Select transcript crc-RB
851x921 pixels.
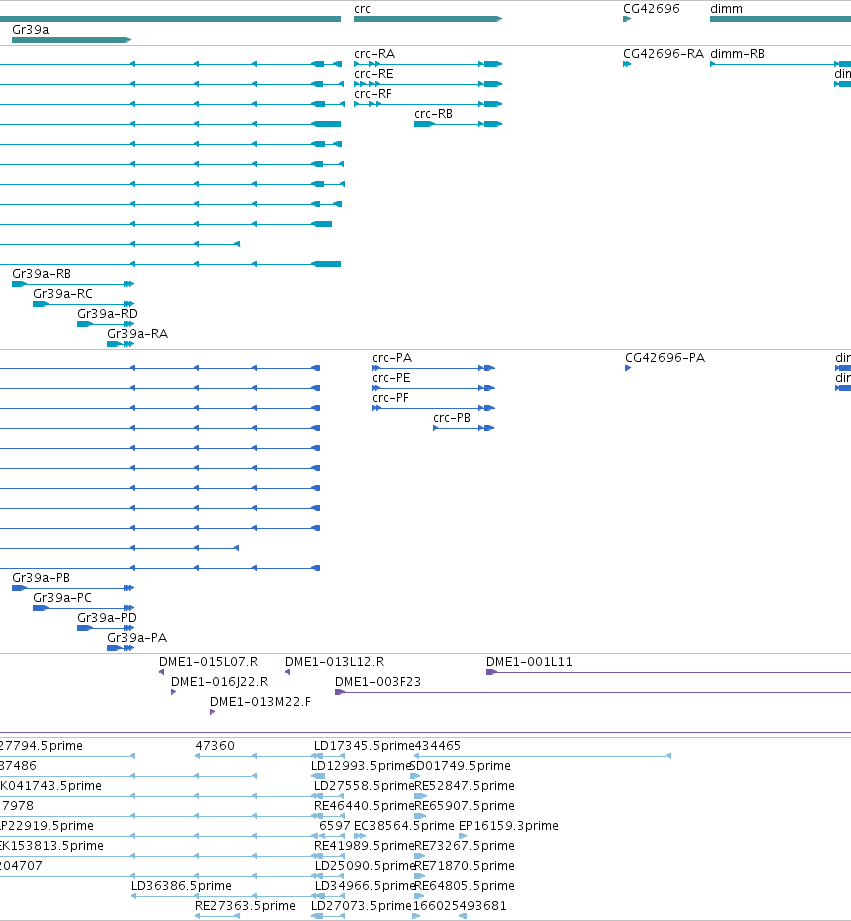coord(458,124)
